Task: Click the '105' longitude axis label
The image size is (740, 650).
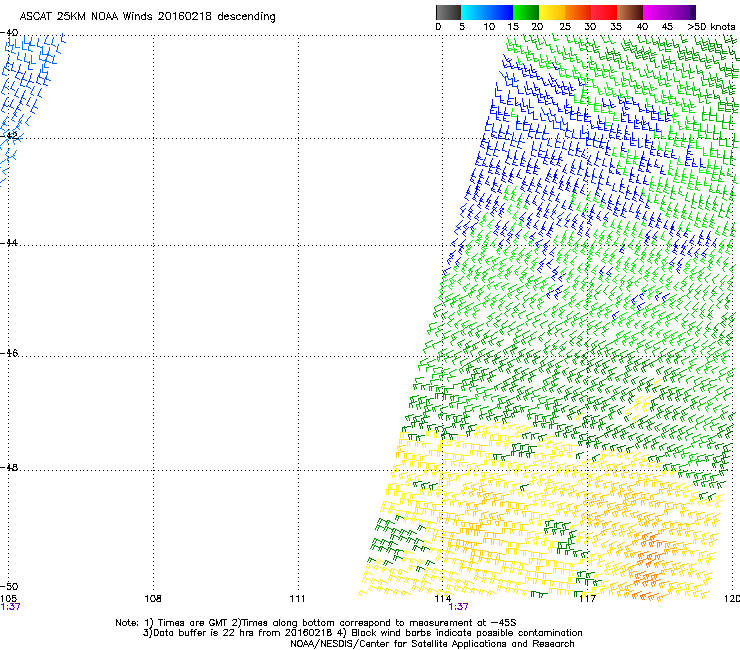Action: click(8, 598)
